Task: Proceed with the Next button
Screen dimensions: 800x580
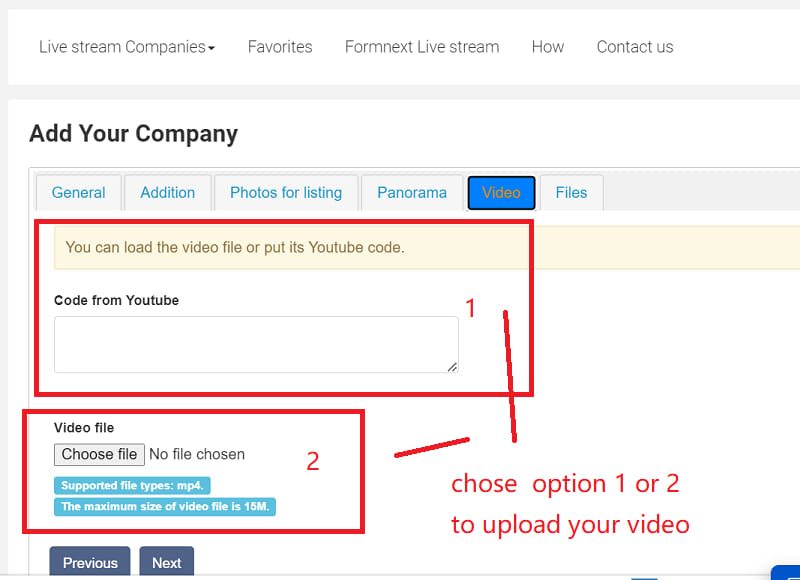Action: tap(167, 562)
